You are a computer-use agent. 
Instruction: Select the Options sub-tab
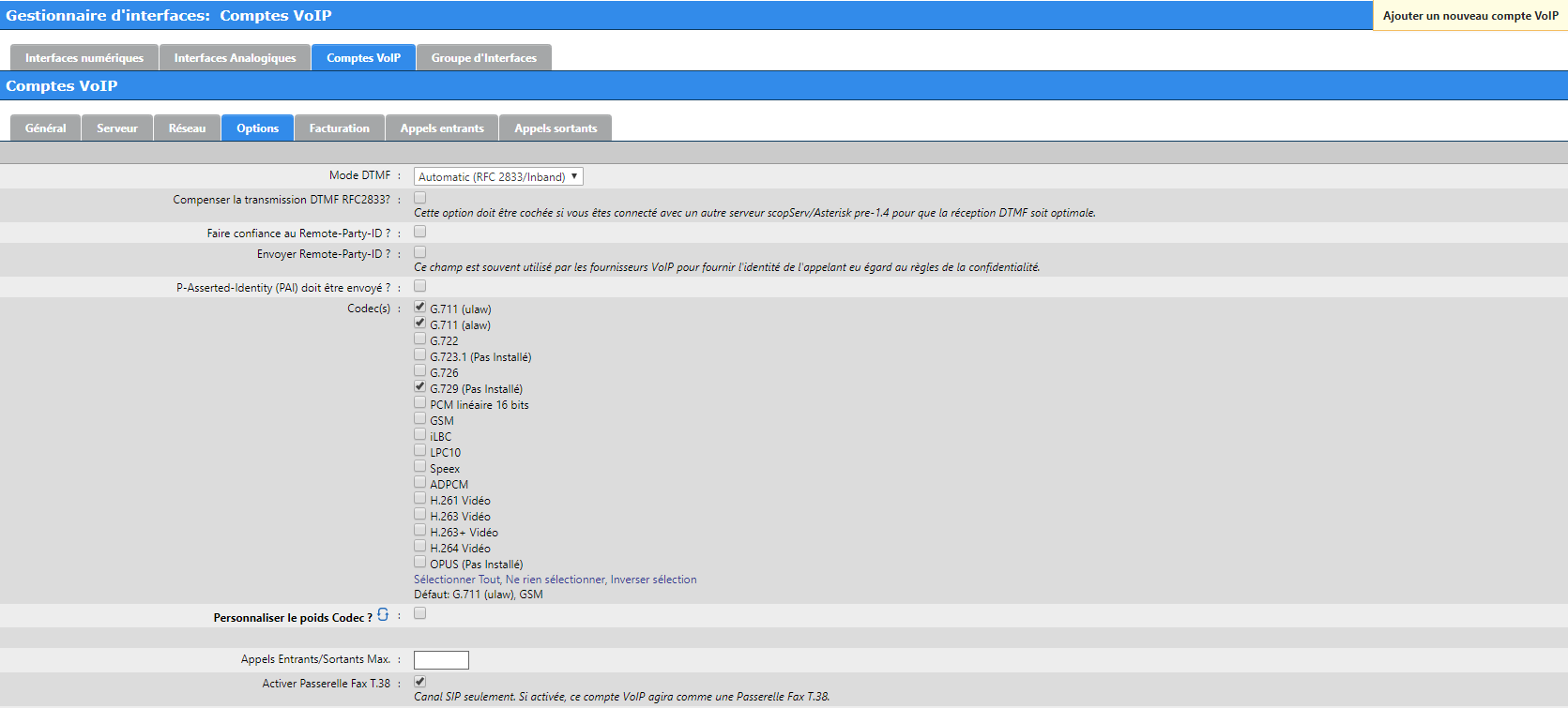pyautogui.click(x=257, y=128)
